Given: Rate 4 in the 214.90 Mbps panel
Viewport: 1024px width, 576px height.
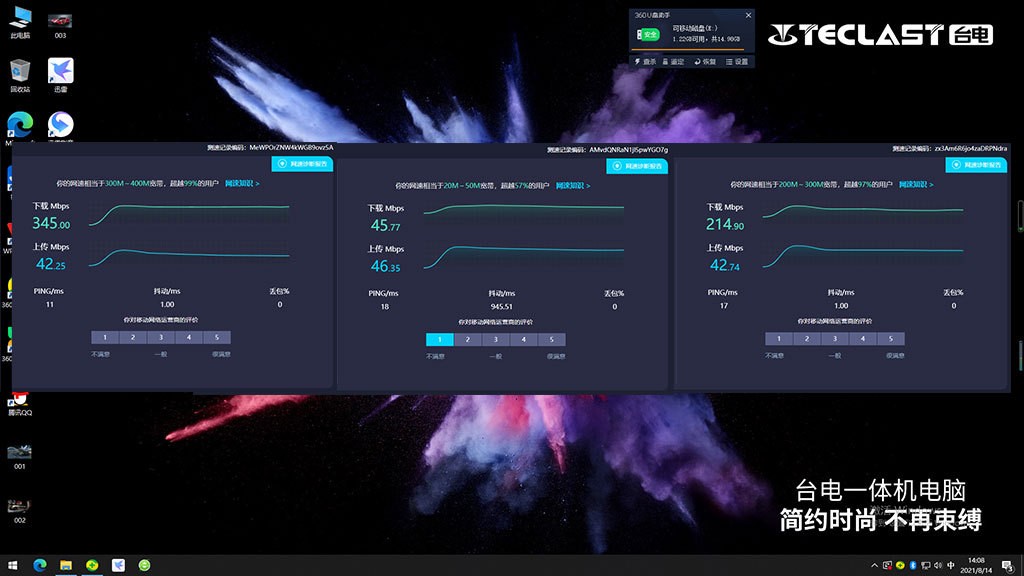Looking at the screenshot, I should pyautogui.click(x=863, y=338).
